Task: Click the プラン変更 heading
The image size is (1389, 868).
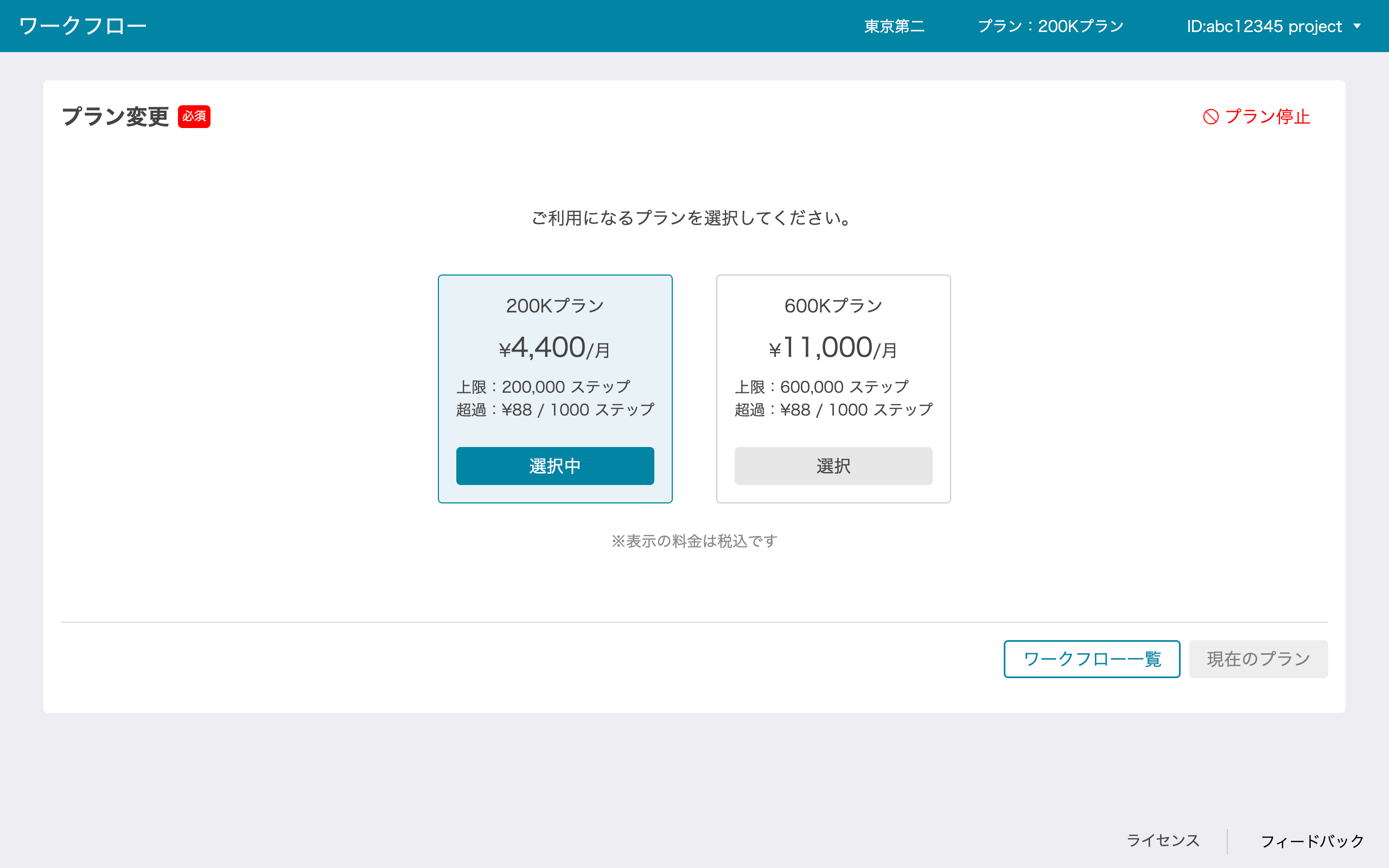Action: [115, 117]
